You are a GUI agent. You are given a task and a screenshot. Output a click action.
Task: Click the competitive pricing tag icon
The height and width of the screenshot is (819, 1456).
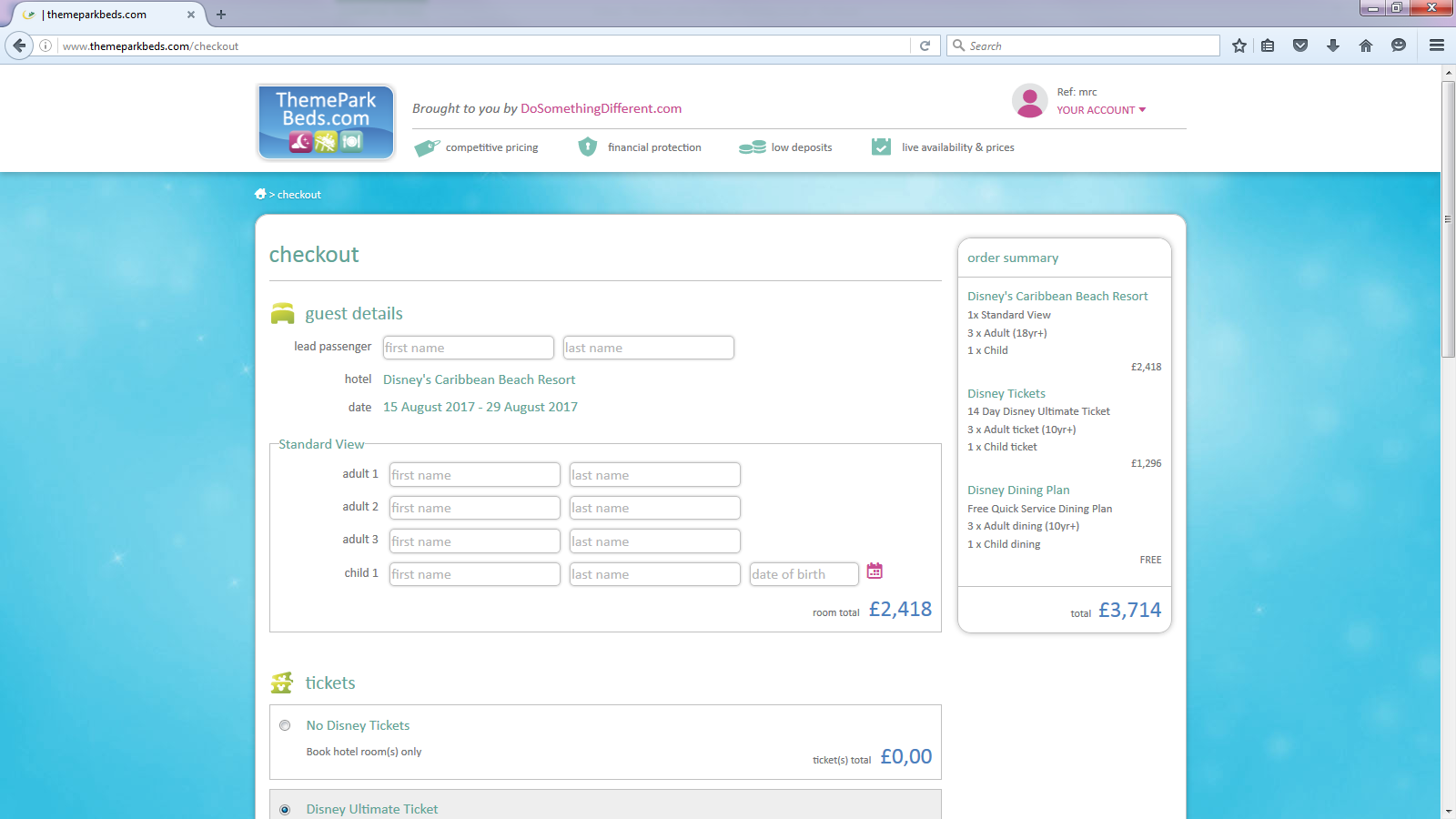tap(427, 147)
